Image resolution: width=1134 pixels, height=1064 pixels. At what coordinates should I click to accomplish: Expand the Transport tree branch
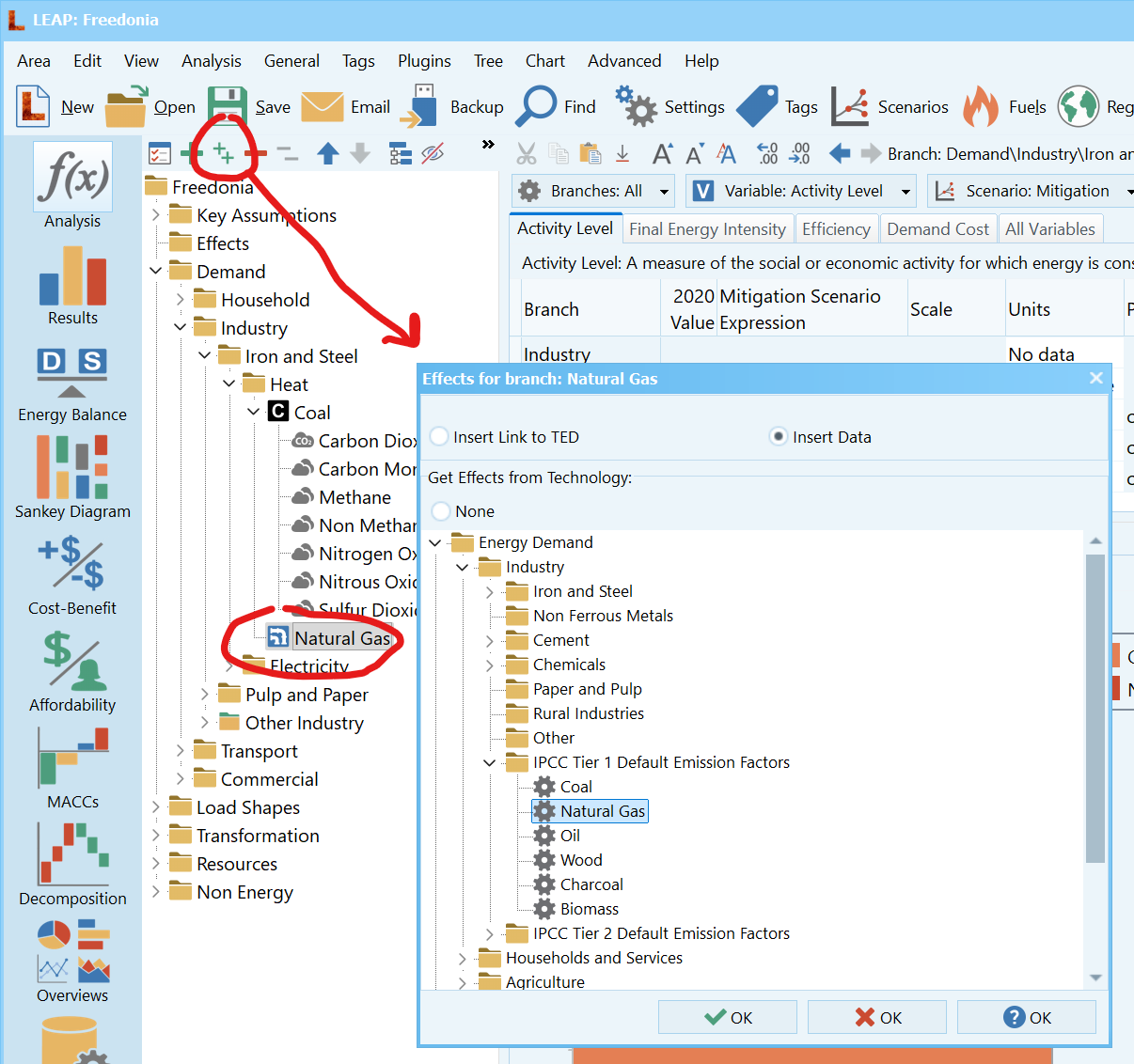click(x=181, y=751)
